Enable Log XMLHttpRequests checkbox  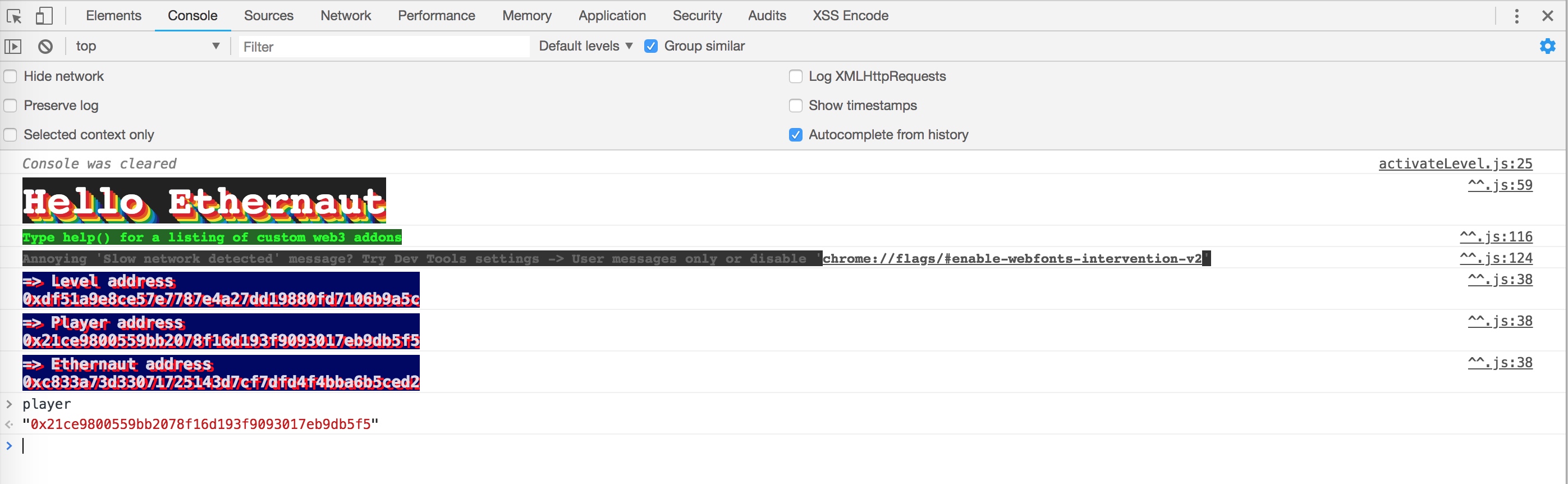[796, 77]
